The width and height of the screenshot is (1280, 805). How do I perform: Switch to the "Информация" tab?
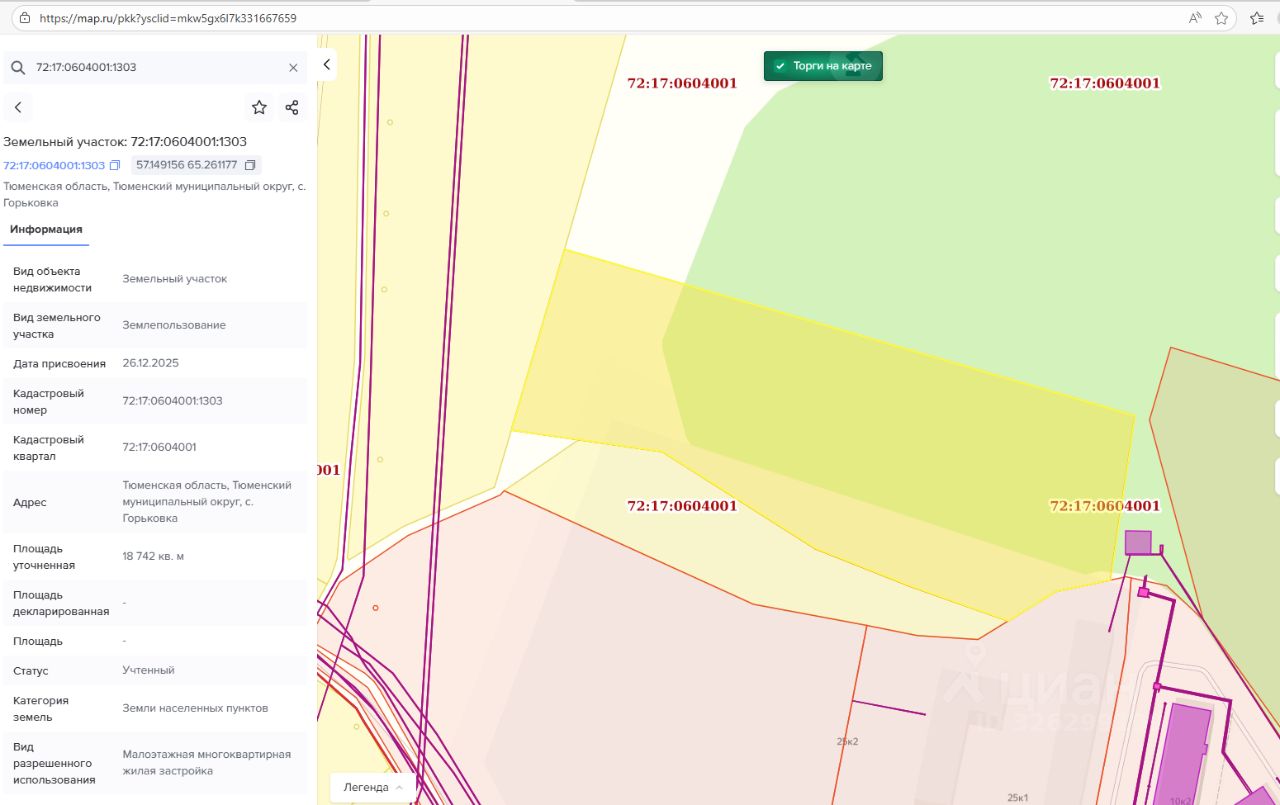(x=46, y=230)
